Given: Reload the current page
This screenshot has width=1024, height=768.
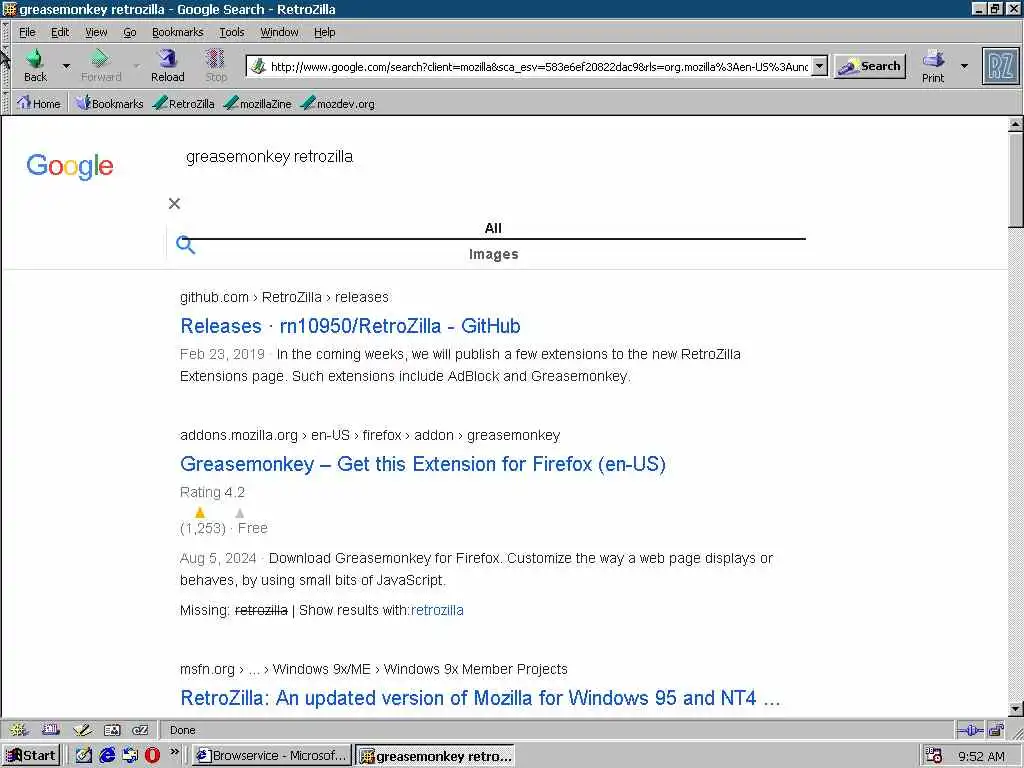Looking at the screenshot, I should 168,65.
